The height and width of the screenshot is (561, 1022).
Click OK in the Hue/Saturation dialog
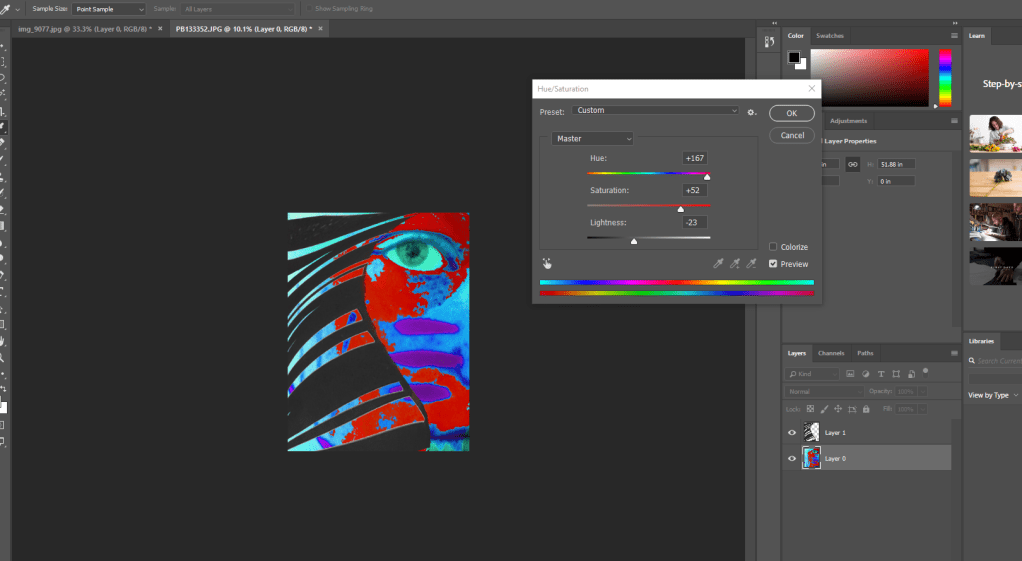(791, 114)
